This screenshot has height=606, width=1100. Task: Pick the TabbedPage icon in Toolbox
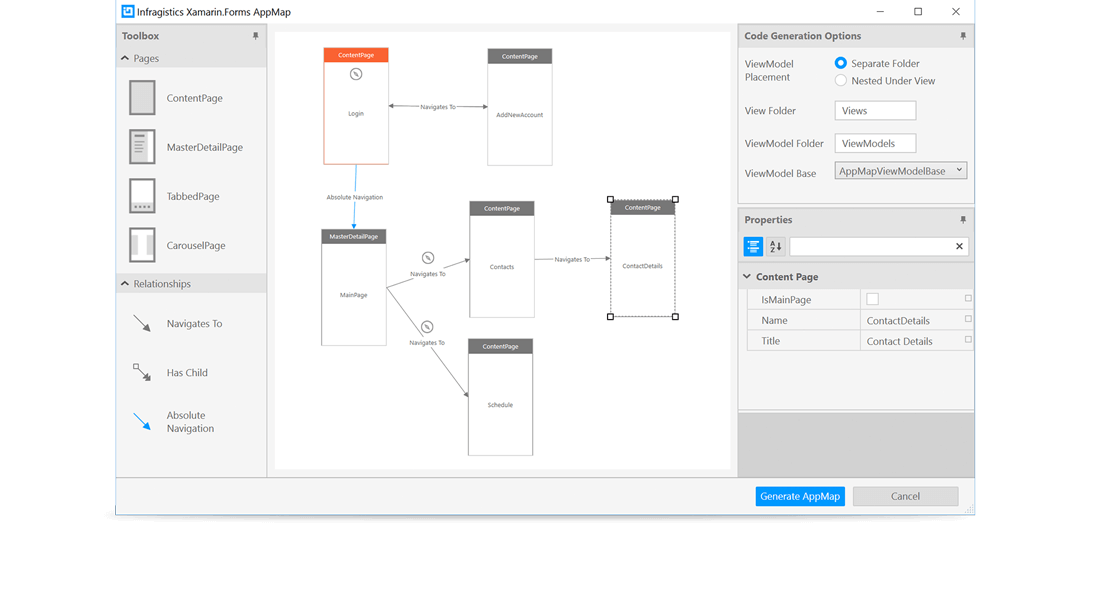click(x=142, y=196)
